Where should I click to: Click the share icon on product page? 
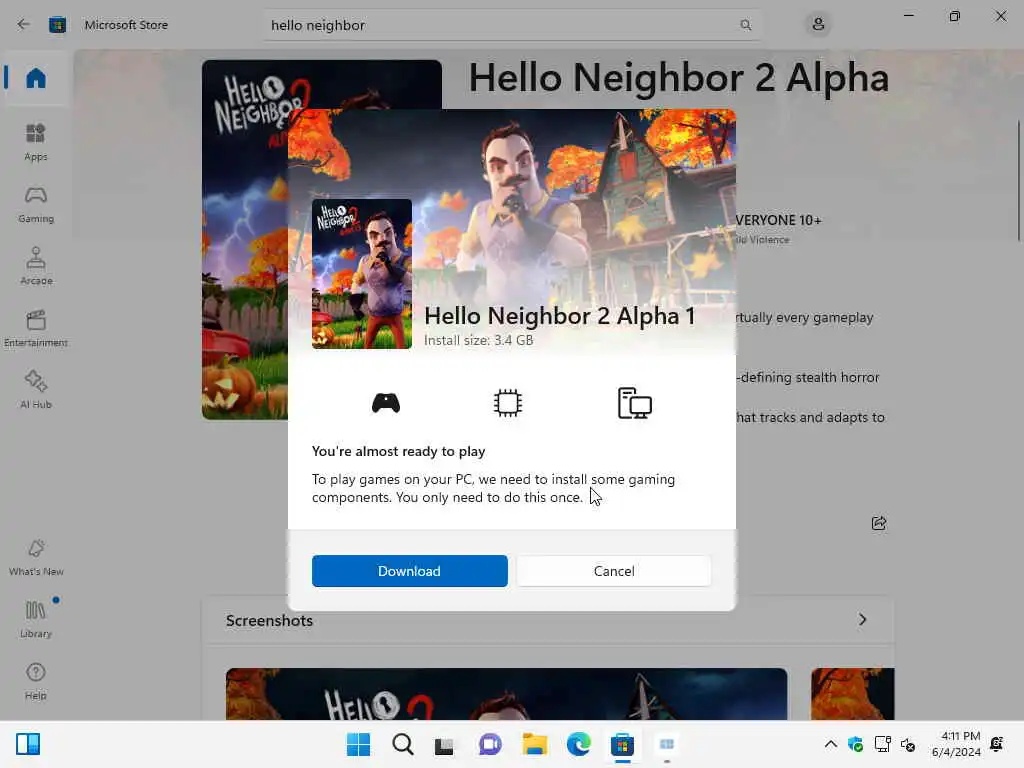point(879,523)
